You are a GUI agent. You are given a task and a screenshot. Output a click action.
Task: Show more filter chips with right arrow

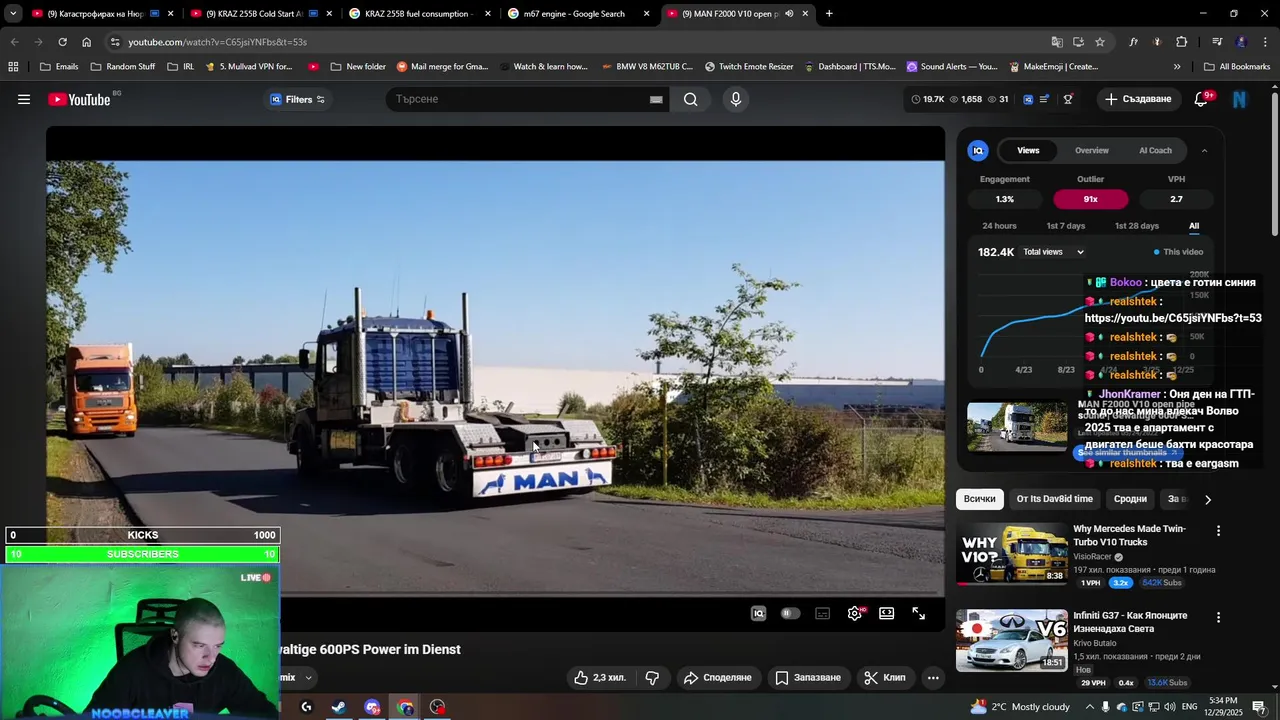tap(1207, 499)
